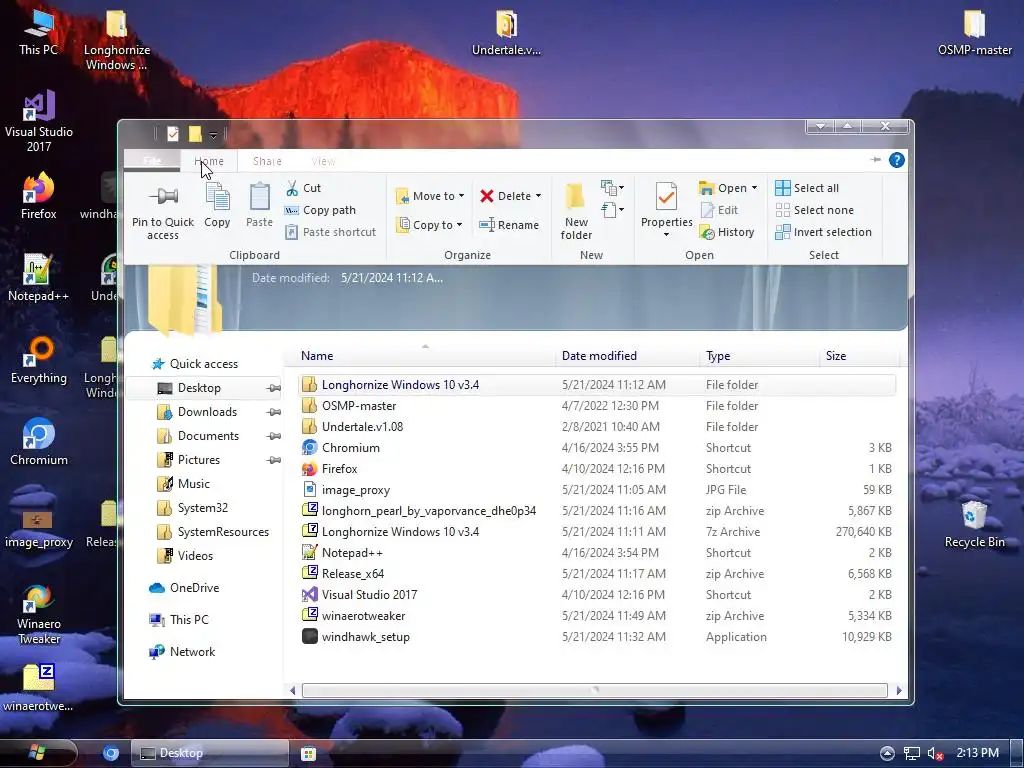Select all items

[x=807, y=188]
